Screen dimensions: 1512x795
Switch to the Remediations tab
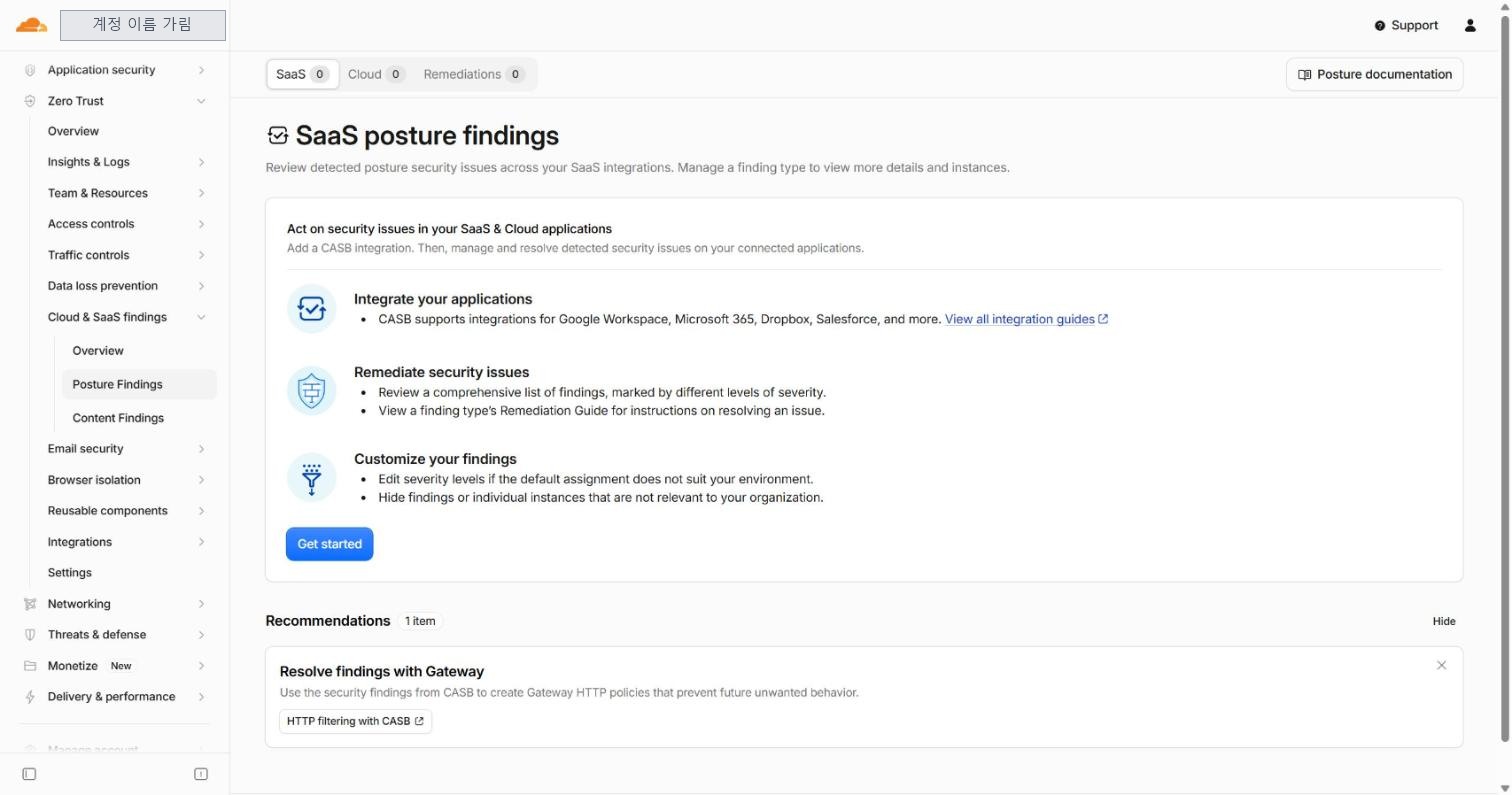pos(473,74)
